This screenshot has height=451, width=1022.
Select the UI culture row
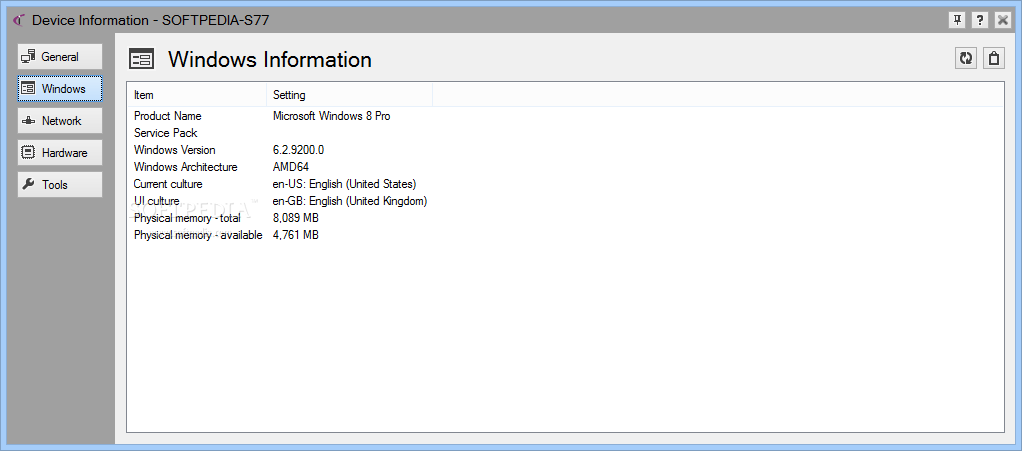tap(280, 201)
